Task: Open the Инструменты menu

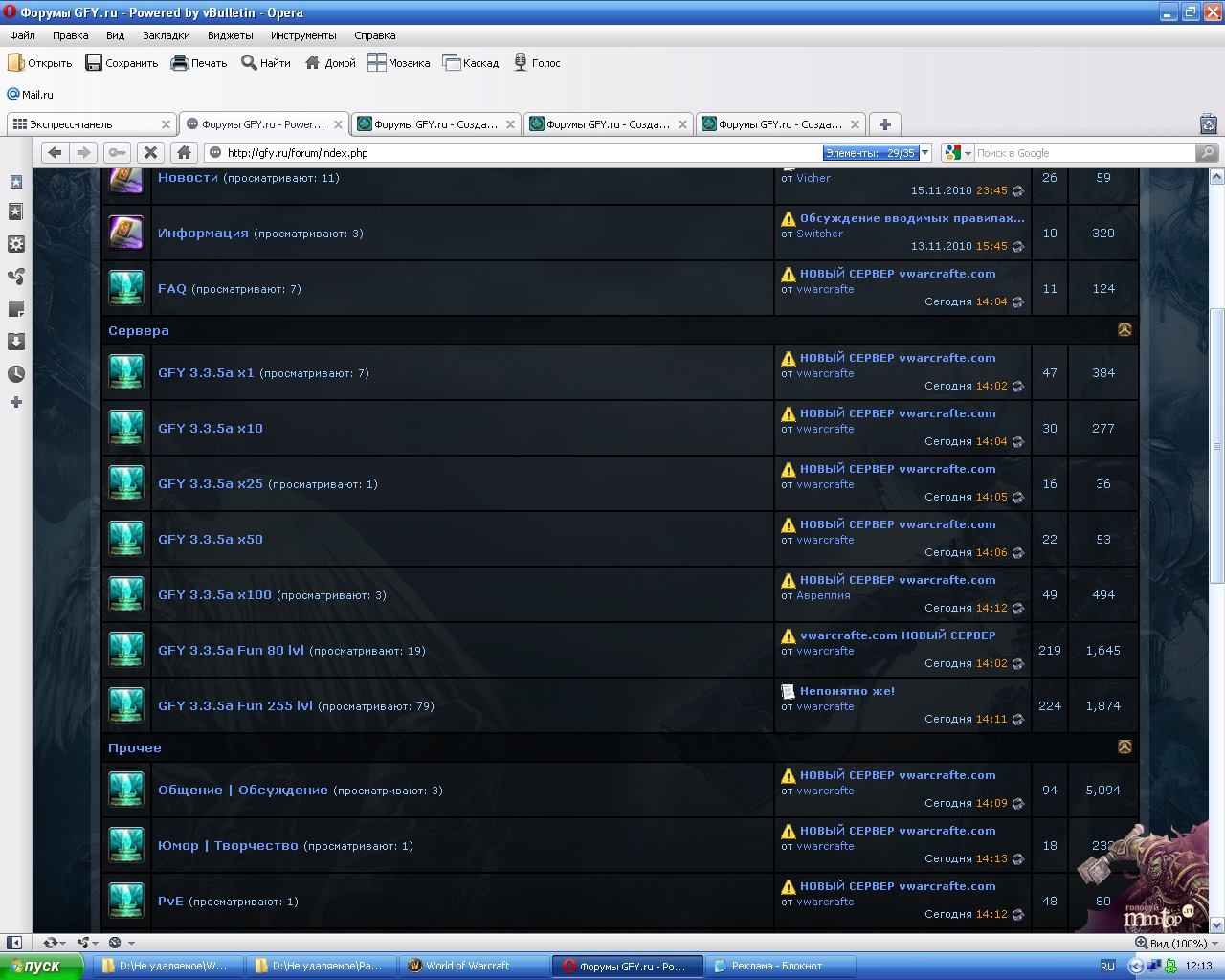Action: (303, 35)
